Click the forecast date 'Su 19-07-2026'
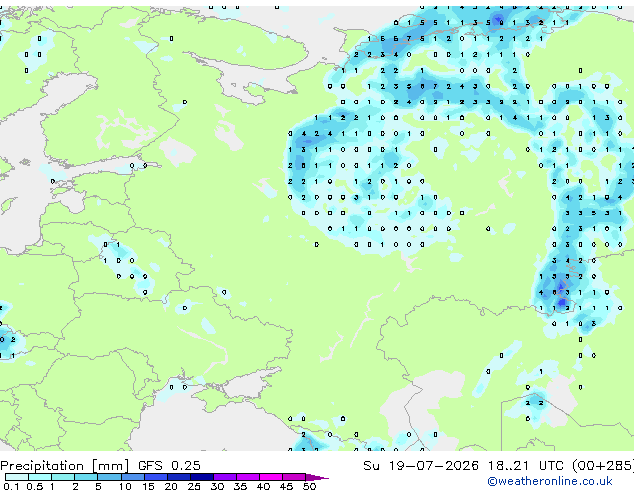This screenshot has width=634, height=490. tap(421, 466)
